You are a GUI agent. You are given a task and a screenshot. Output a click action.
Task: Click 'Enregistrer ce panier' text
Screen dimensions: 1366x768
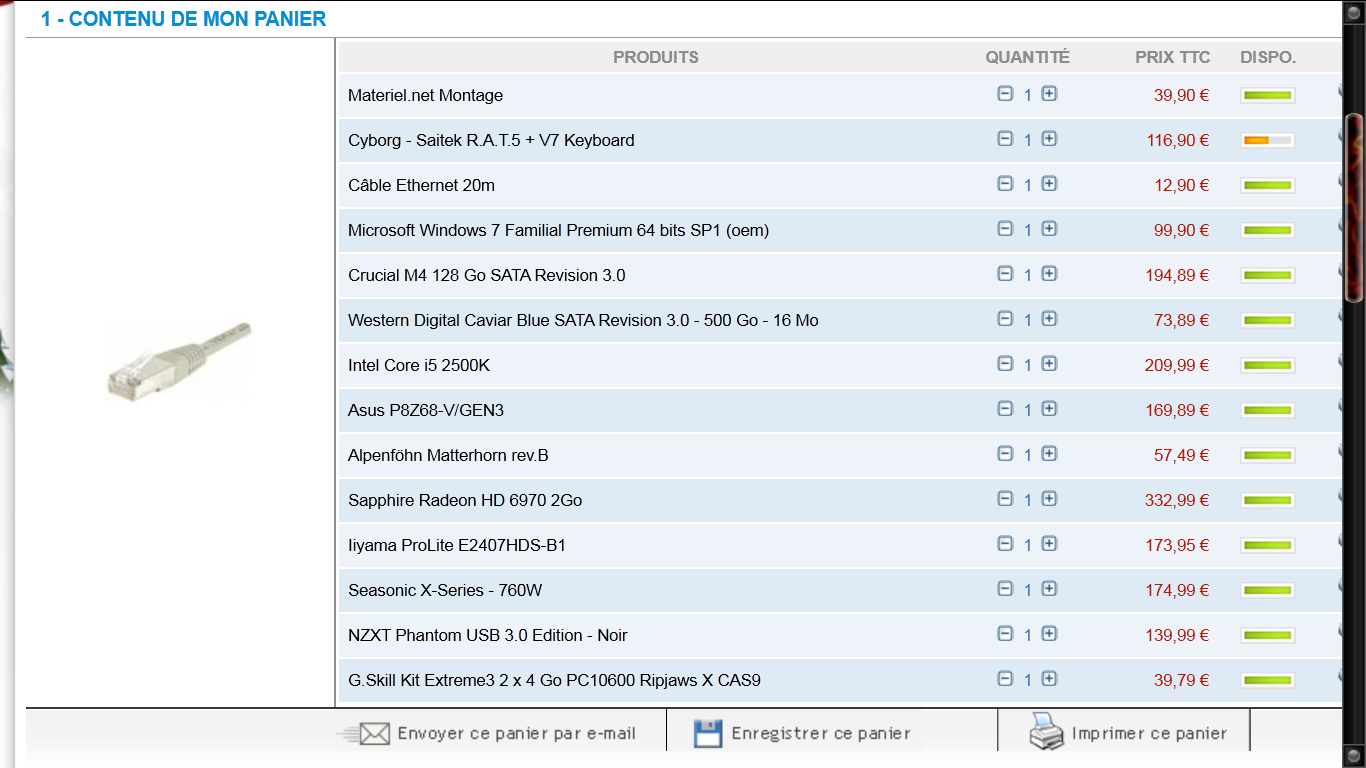point(820,734)
